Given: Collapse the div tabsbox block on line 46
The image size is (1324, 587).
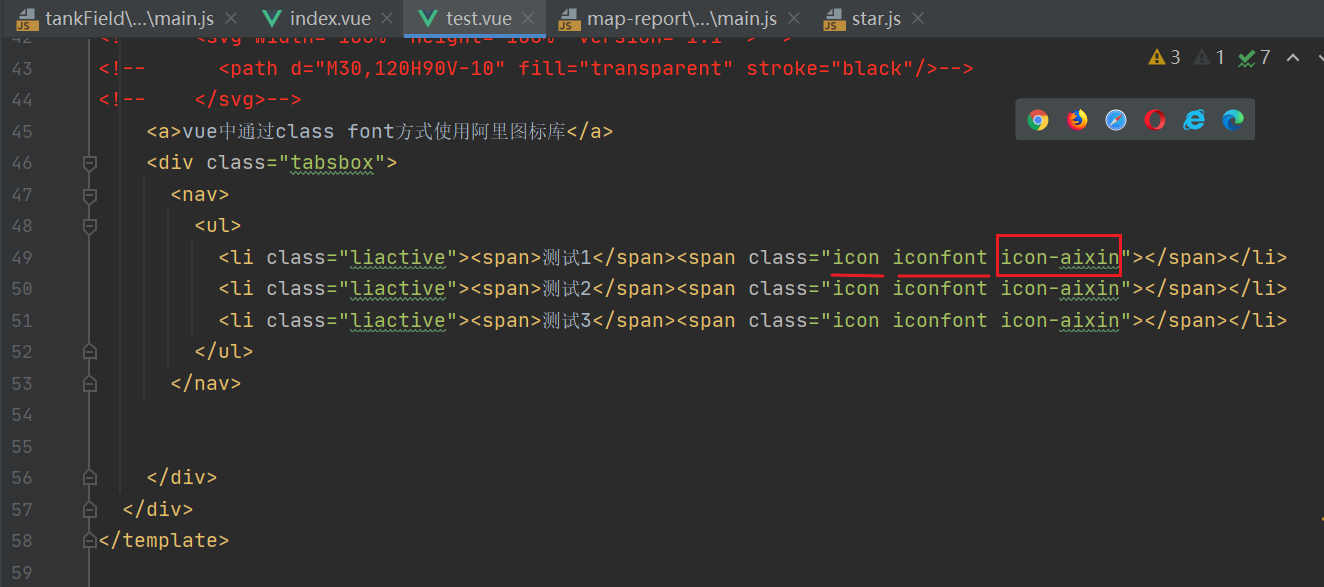Looking at the screenshot, I should click(x=90, y=163).
